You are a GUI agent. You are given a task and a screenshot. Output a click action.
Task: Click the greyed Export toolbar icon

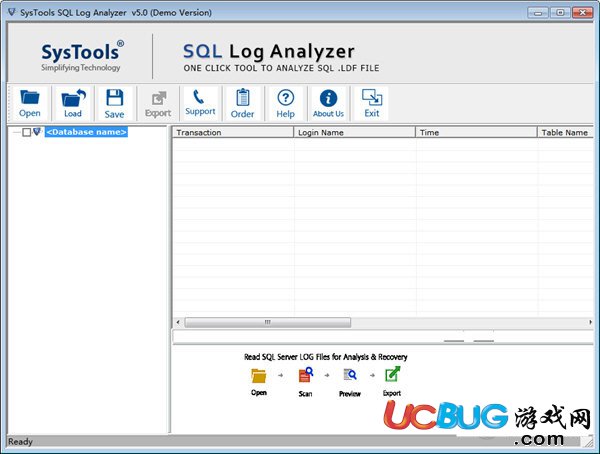click(158, 103)
